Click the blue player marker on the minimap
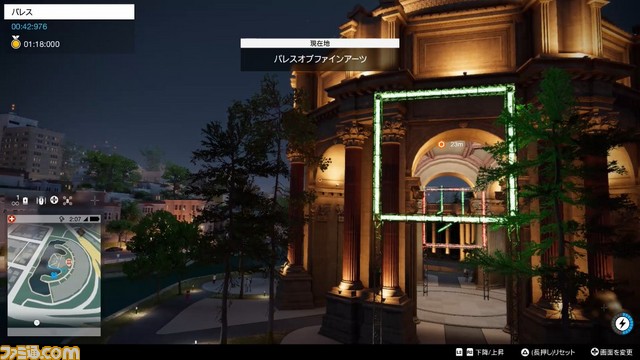640x360 pixels. [x=54, y=276]
